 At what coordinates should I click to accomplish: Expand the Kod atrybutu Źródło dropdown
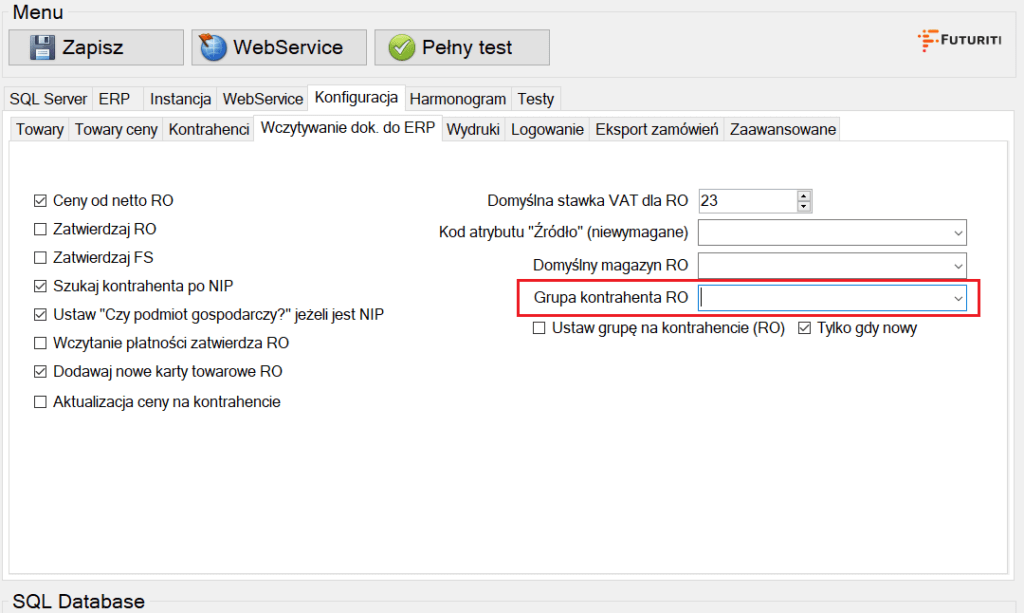click(x=957, y=233)
